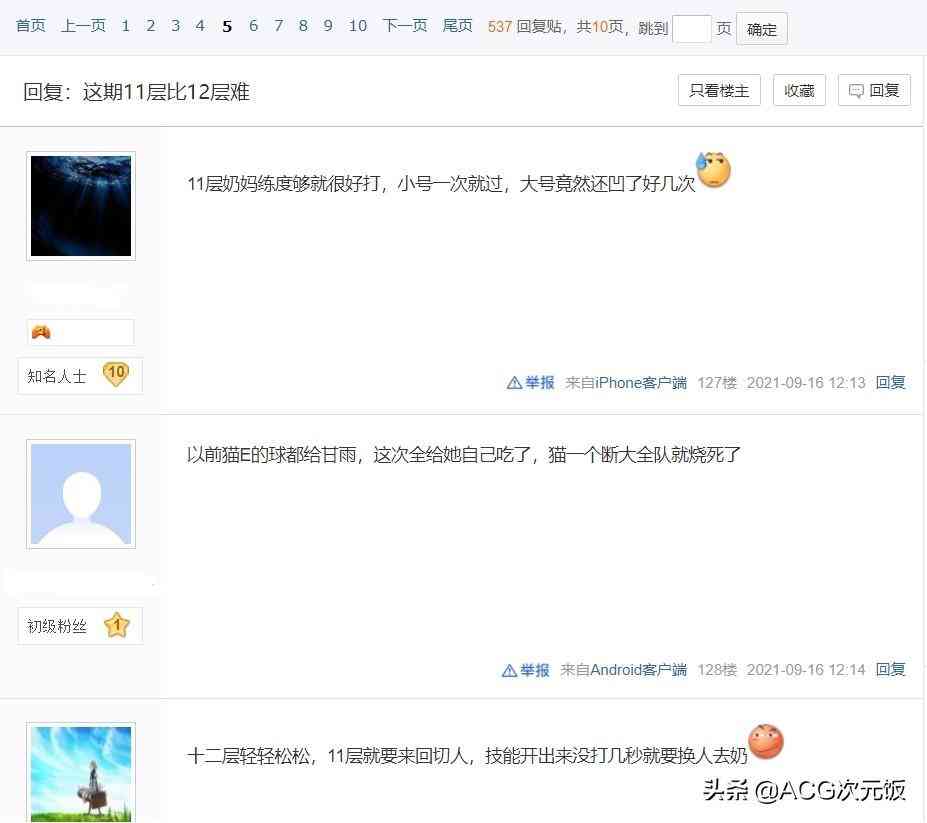Click the sweating emoji in floor 127 post

click(714, 170)
